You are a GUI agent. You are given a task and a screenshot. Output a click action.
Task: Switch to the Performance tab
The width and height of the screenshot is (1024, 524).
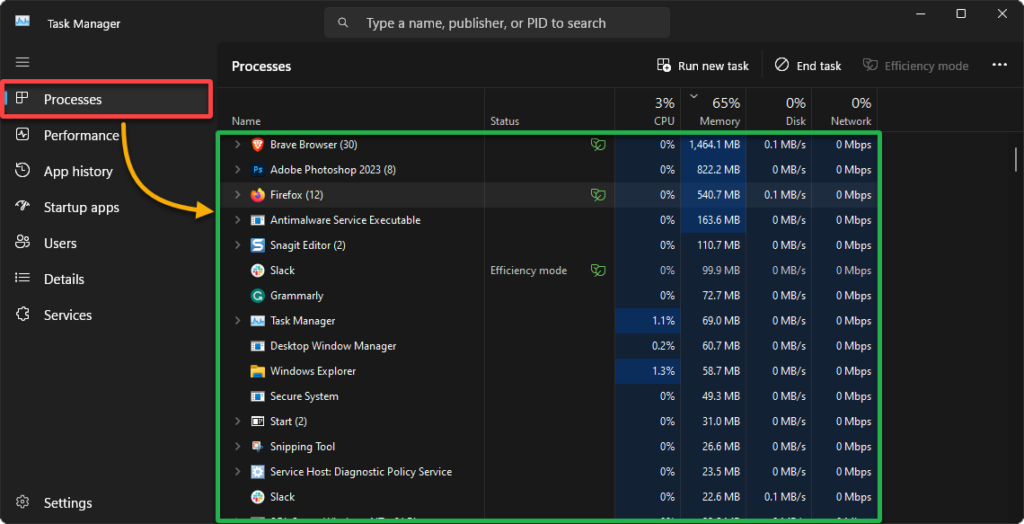[80, 135]
